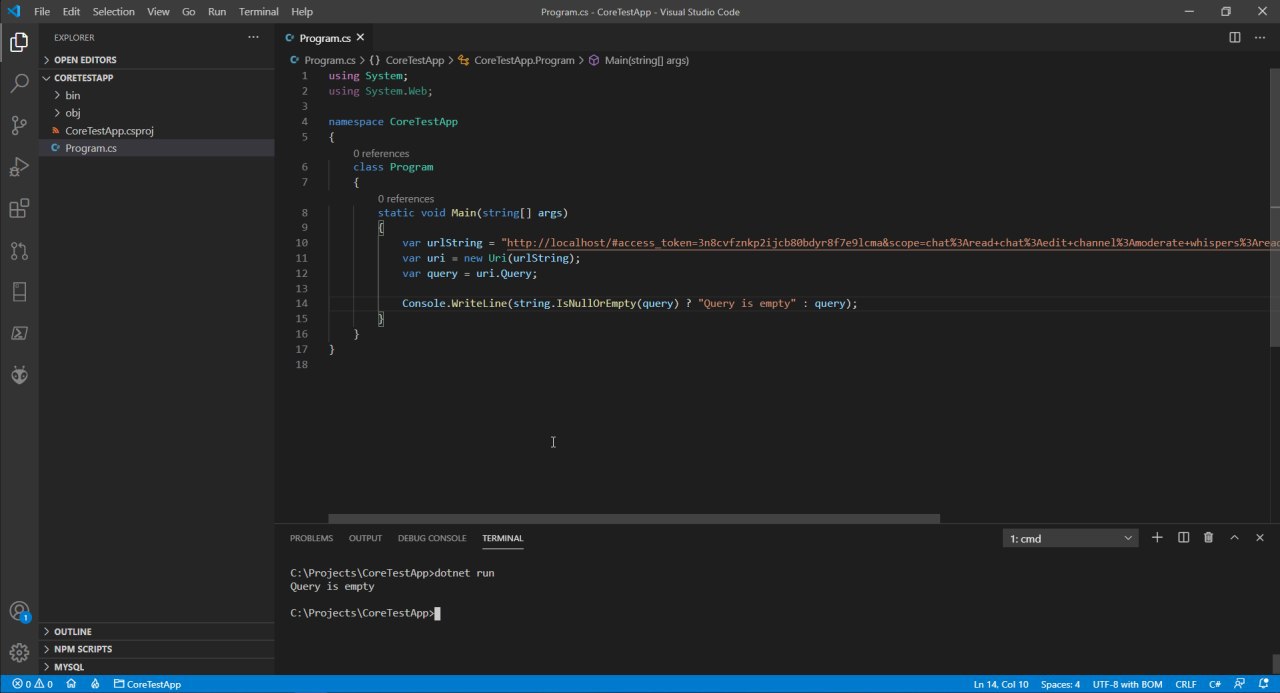Image resolution: width=1280 pixels, height=693 pixels.
Task: Change language mode via C# indicator
Action: pos(1215,684)
